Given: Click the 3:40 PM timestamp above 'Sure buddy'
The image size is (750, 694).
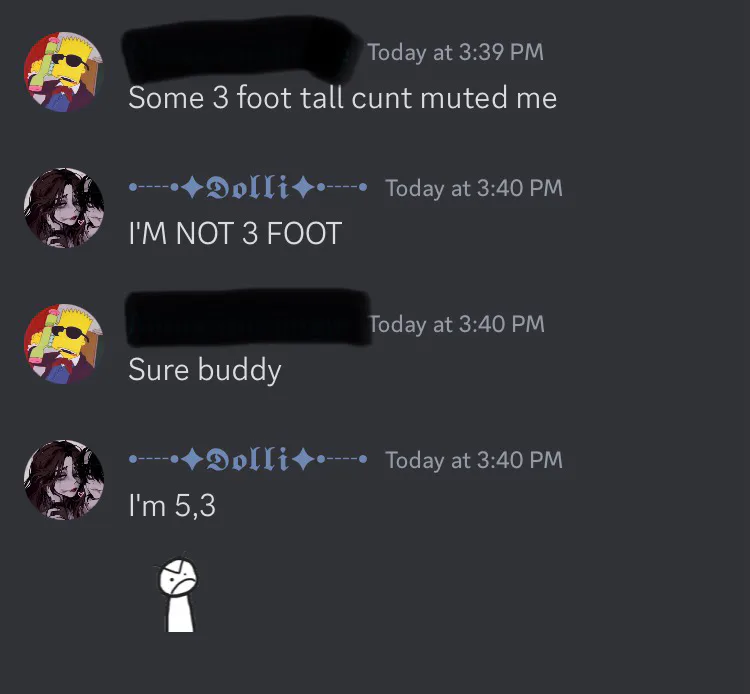Looking at the screenshot, I should (x=457, y=324).
